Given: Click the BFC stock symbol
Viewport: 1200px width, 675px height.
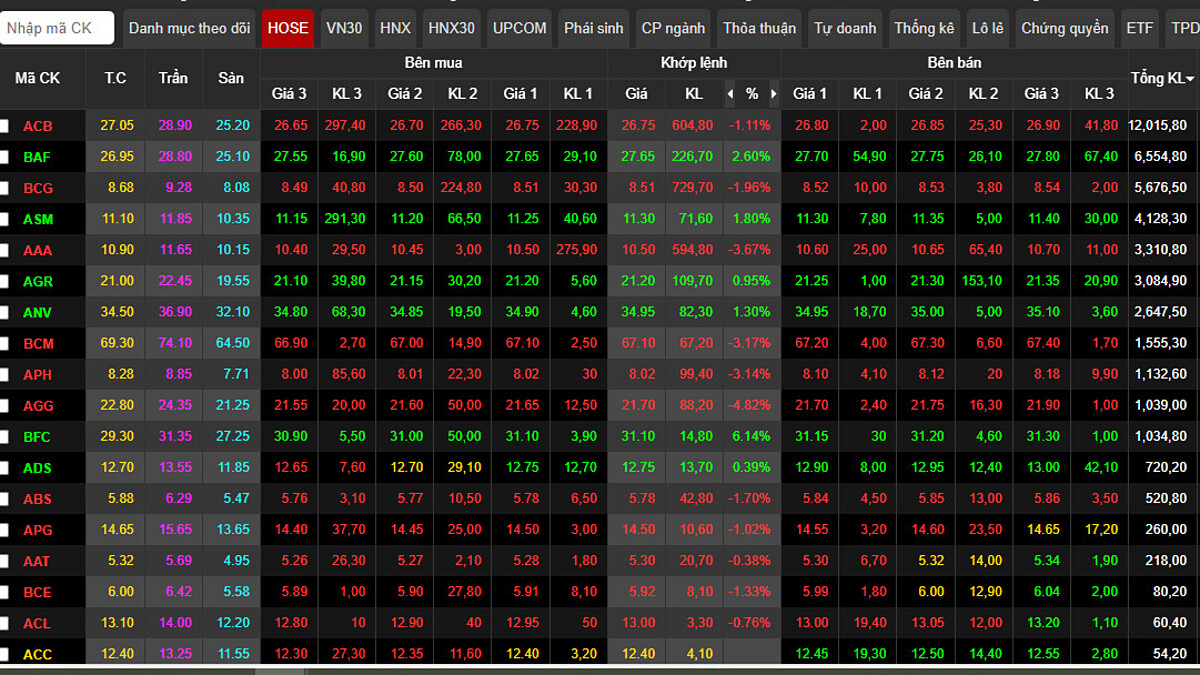Looking at the screenshot, I should pos(37,437).
